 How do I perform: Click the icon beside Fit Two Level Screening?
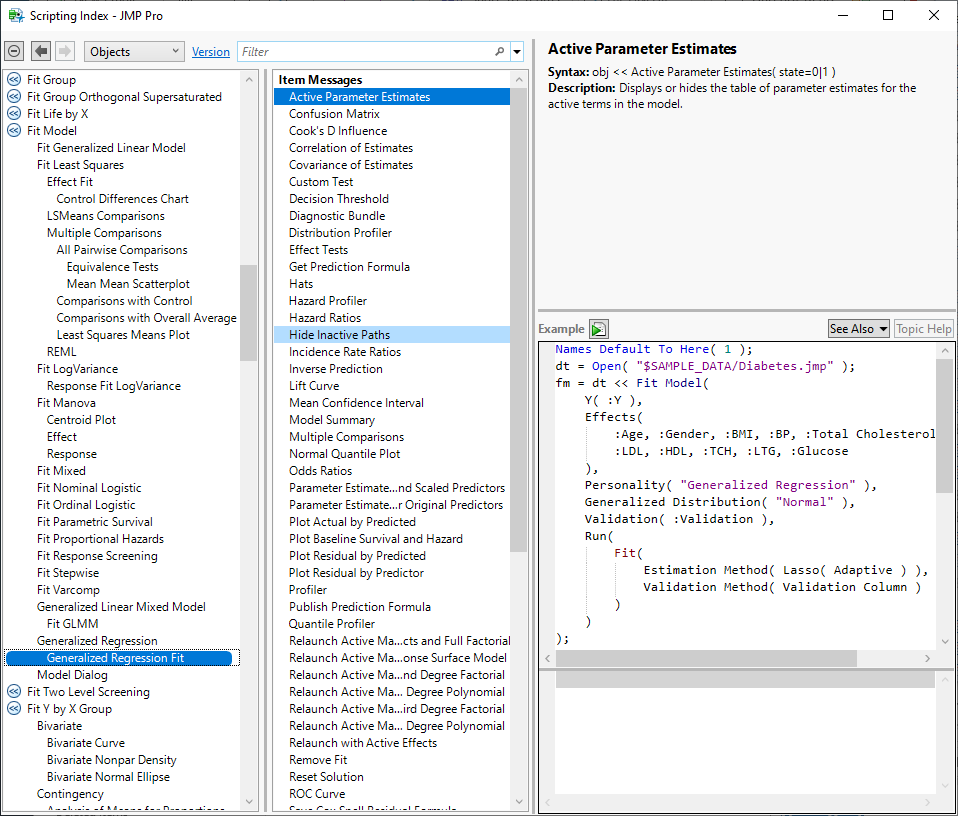tap(14, 692)
